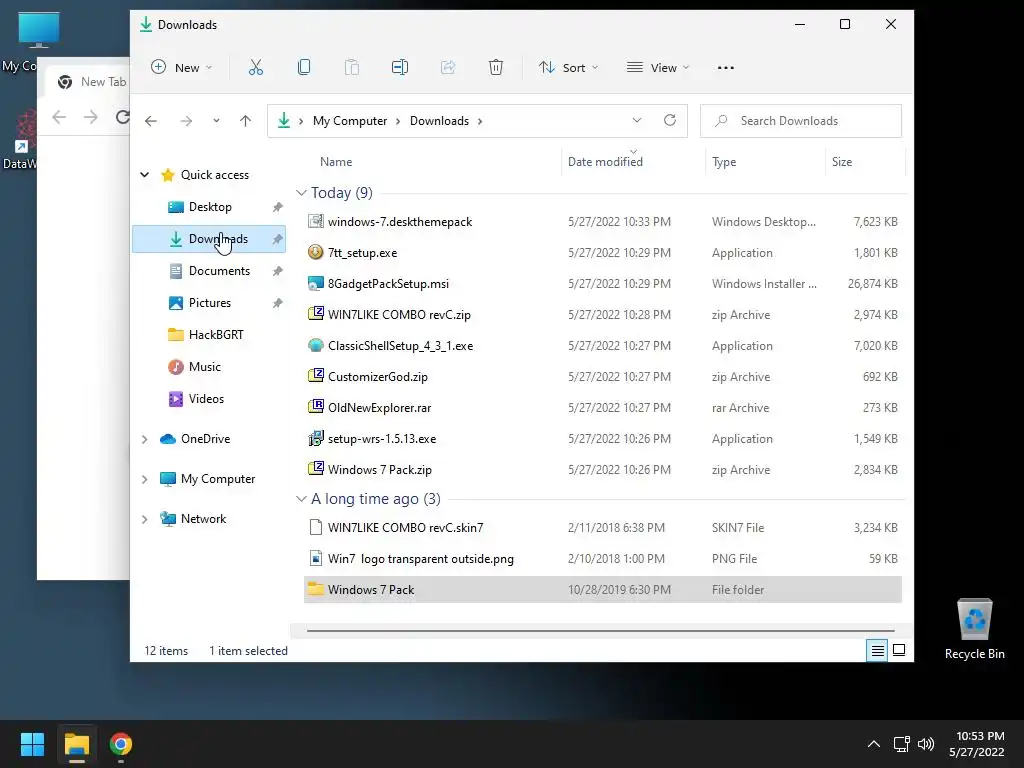The height and width of the screenshot is (768, 1024).
Task: Click My Computer in the address breadcrumb
Action: point(350,121)
